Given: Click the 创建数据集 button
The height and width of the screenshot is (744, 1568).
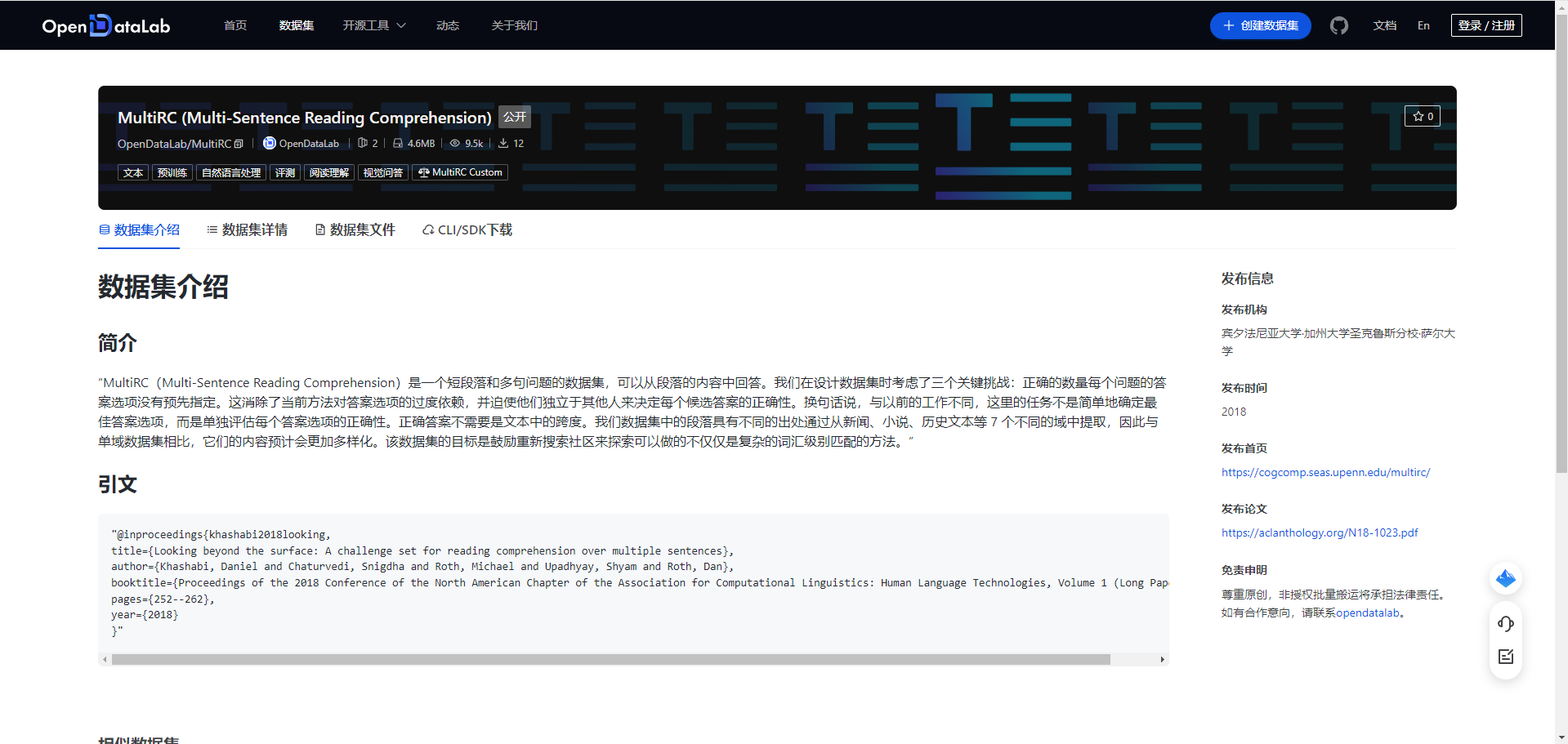Looking at the screenshot, I should (1260, 25).
